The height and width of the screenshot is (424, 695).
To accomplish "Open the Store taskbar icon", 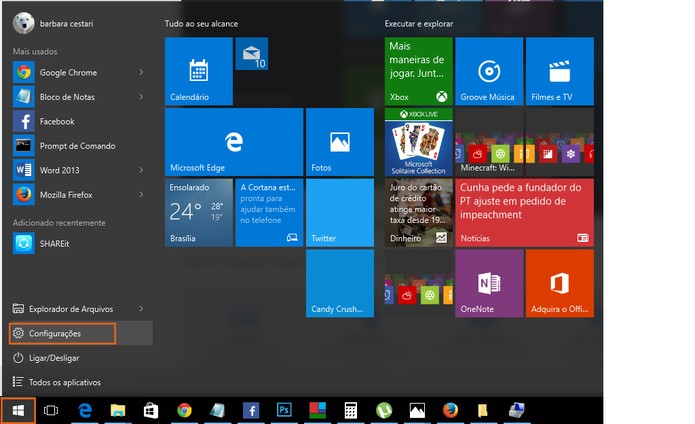I will 151,411.
